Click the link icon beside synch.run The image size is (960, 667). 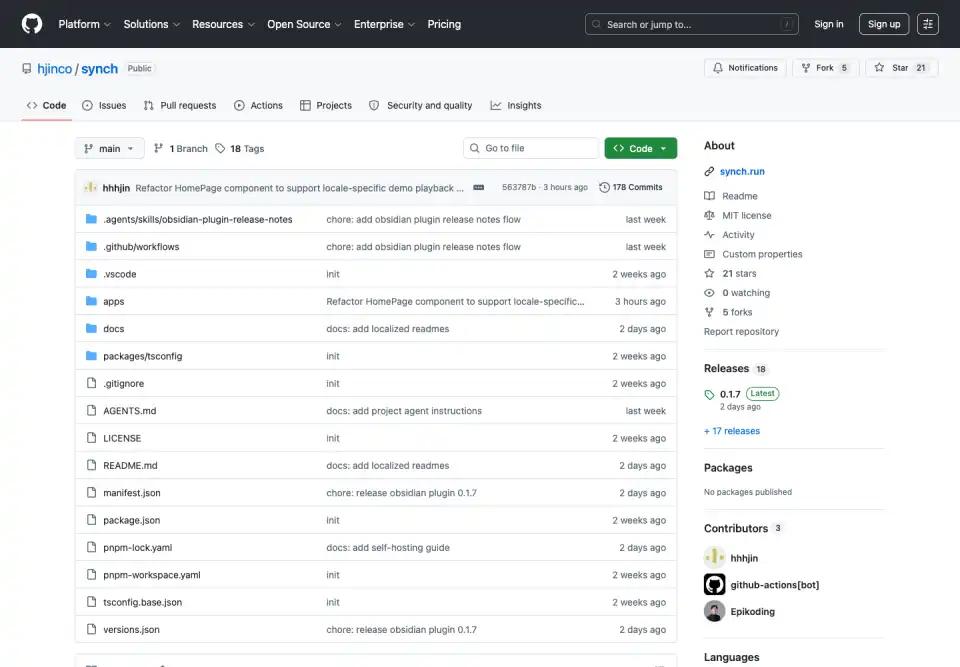pyautogui.click(x=709, y=171)
